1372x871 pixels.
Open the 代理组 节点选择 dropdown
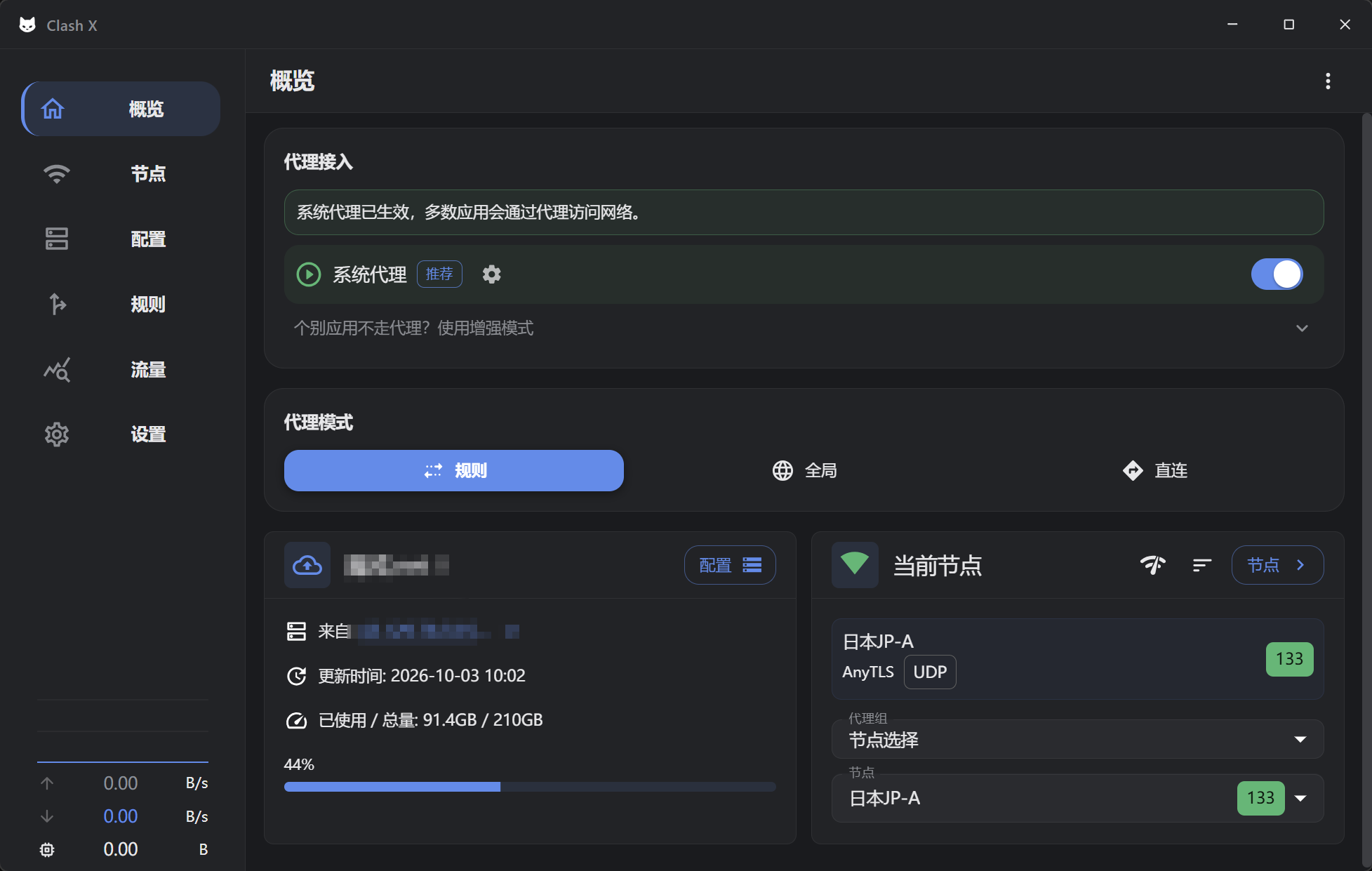[x=1077, y=739]
